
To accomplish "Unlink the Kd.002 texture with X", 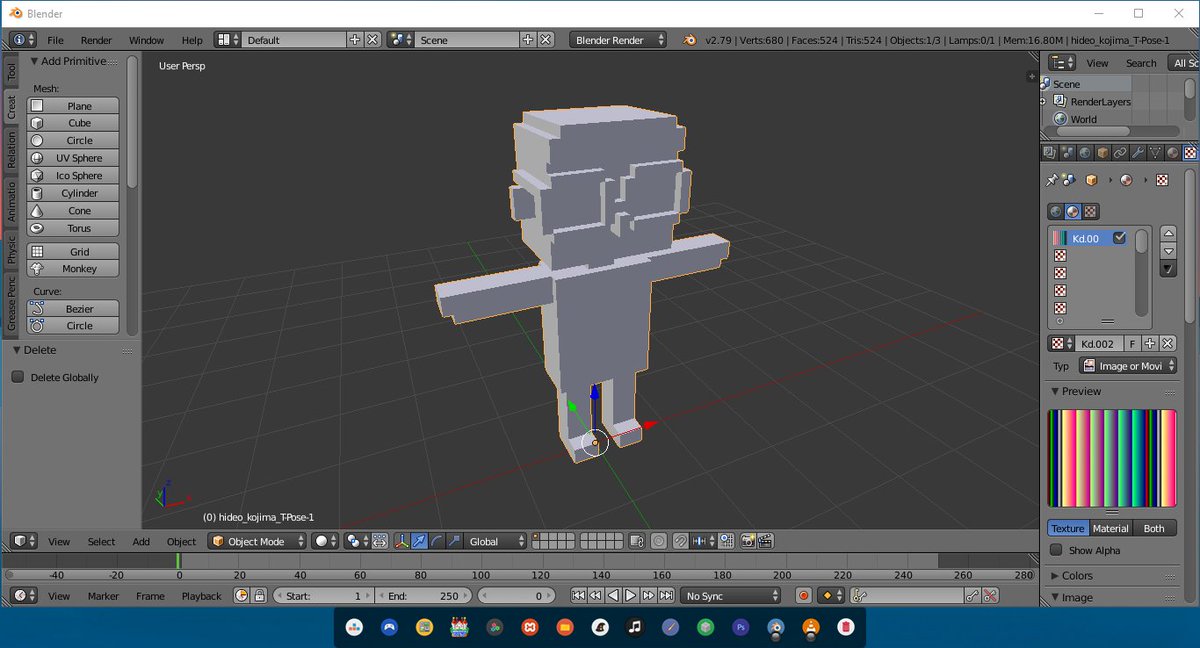I will tap(1167, 343).
